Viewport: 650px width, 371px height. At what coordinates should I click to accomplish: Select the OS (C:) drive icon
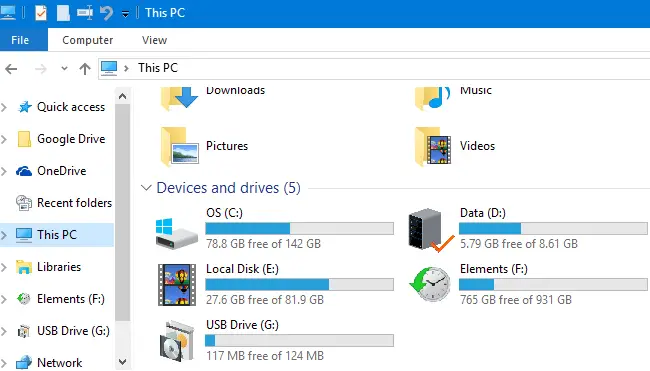click(x=177, y=233)
